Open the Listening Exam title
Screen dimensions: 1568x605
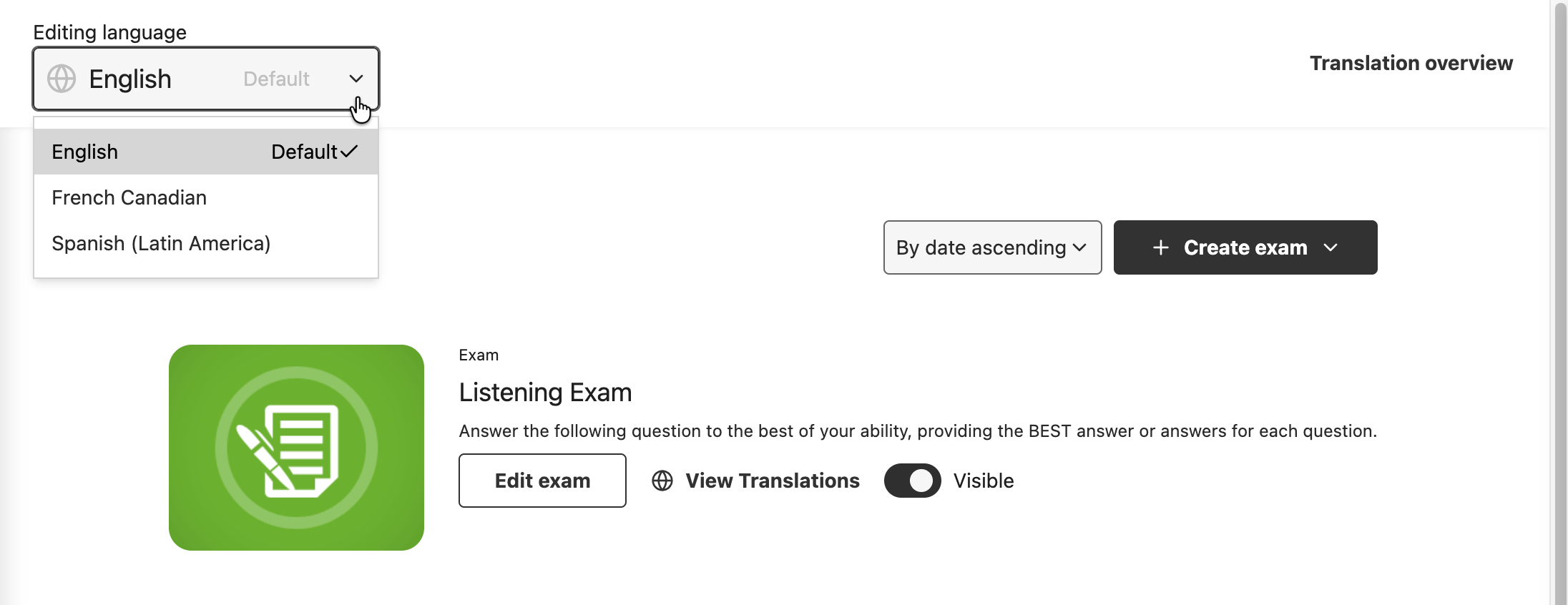545,392
